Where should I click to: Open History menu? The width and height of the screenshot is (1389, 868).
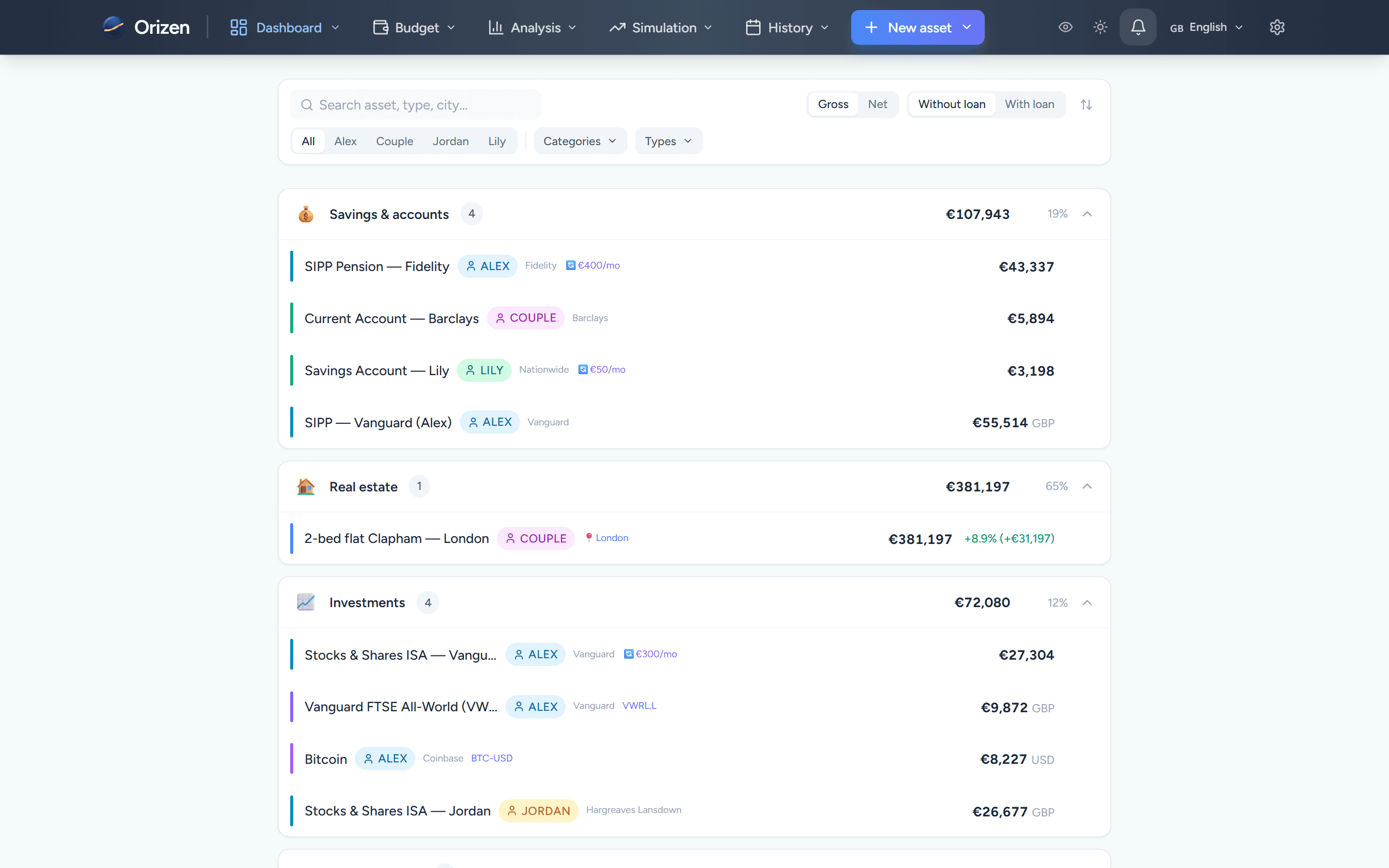tap(787, 27)
